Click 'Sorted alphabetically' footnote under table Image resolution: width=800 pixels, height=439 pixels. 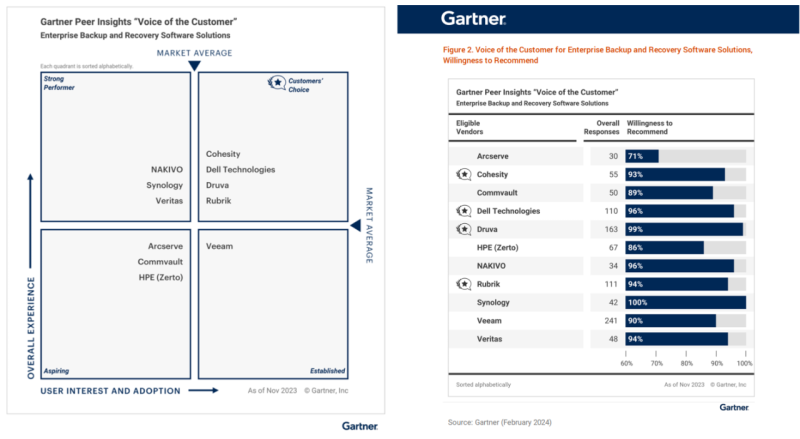click(x=483, y=384)
